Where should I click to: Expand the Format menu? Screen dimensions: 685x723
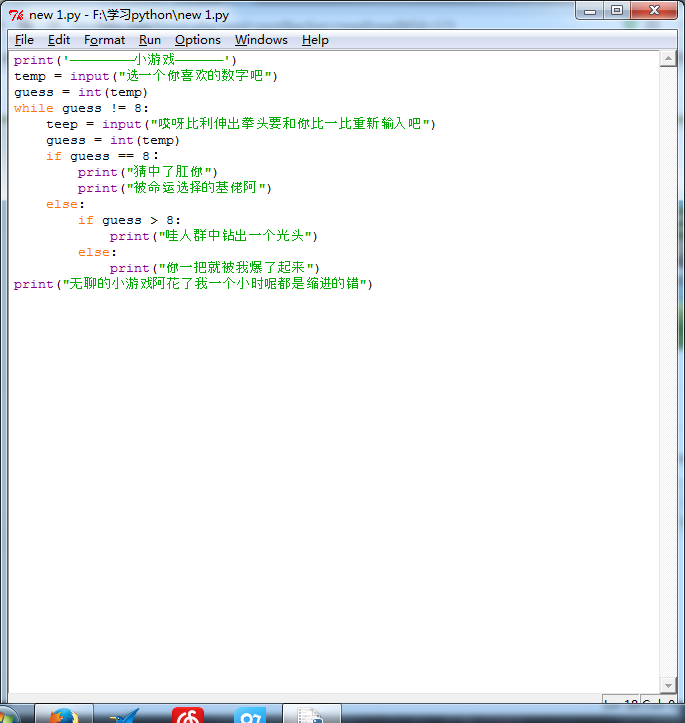(104, 40)
